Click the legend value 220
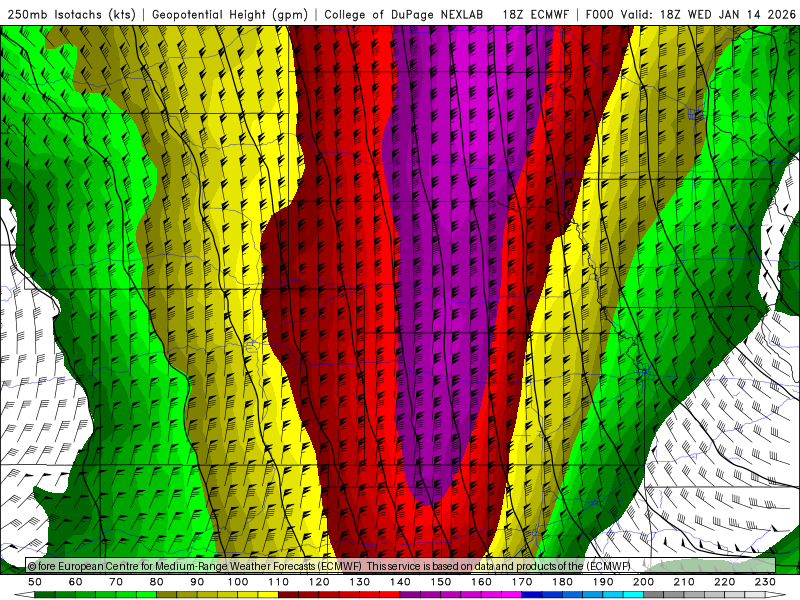Viewport: 800px width, 600px height. coord(724,582)
